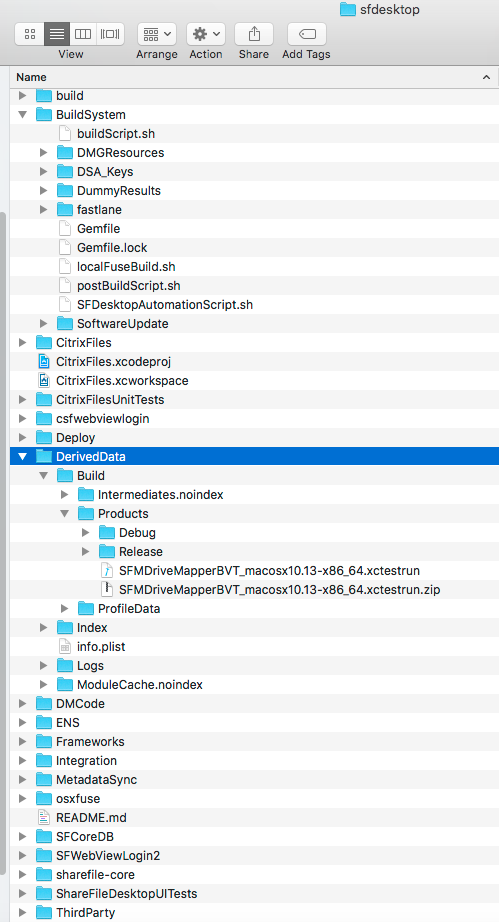499x922 pixels.
Task: Open the Arrange dropdown
Action: pos(157,34)
